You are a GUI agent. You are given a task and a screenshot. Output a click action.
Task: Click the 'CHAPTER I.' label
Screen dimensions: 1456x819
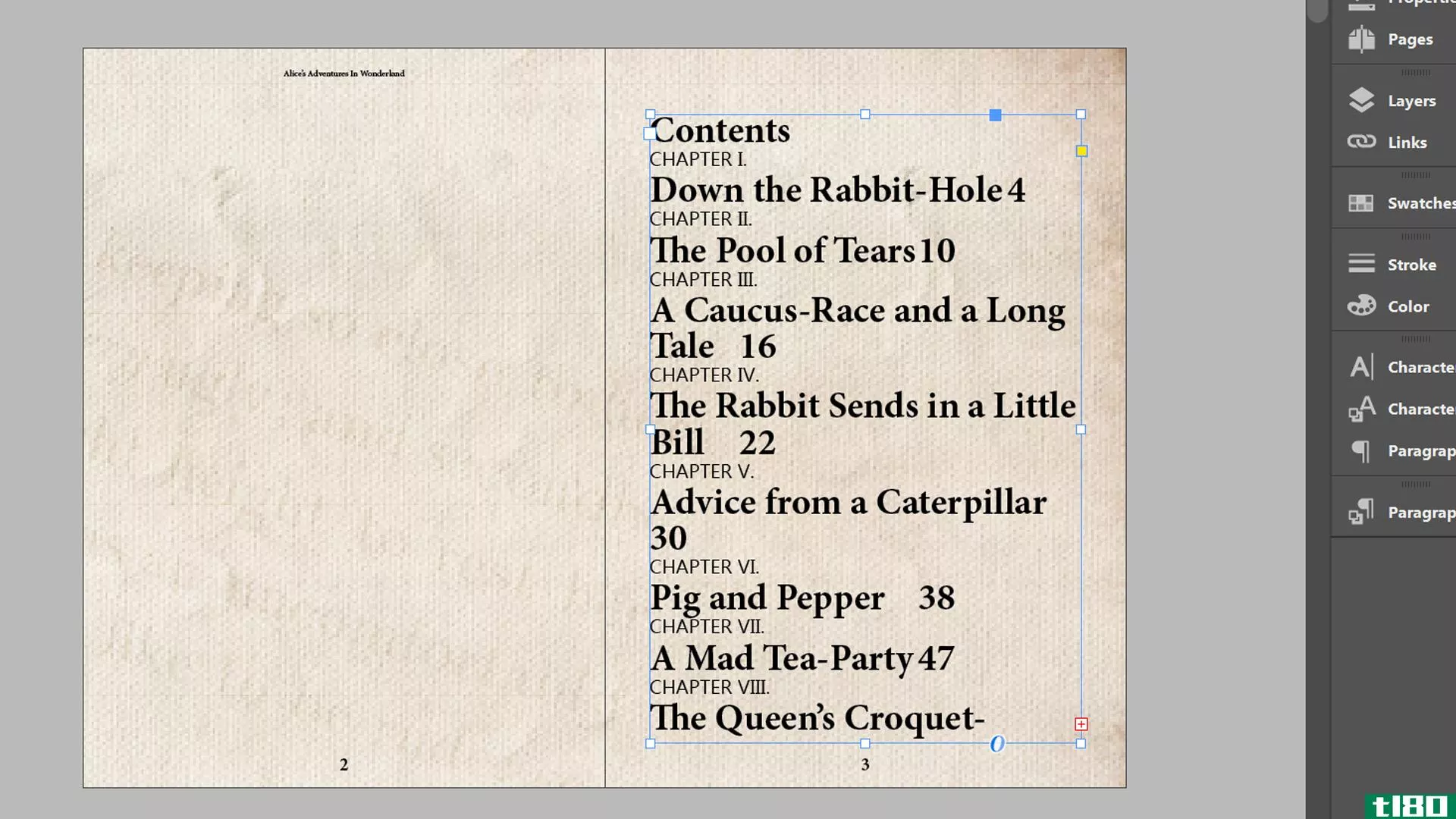point(698,159)
